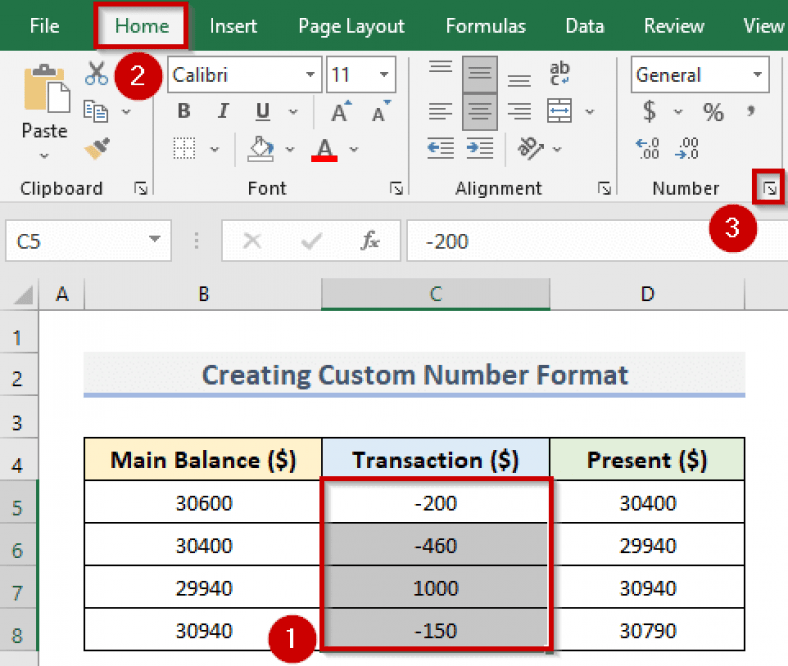Image resolution: width=788 pixels, height=666 pixels.
Task: Open Alignment group dialog launcher
Action: [x=604, y=188]
